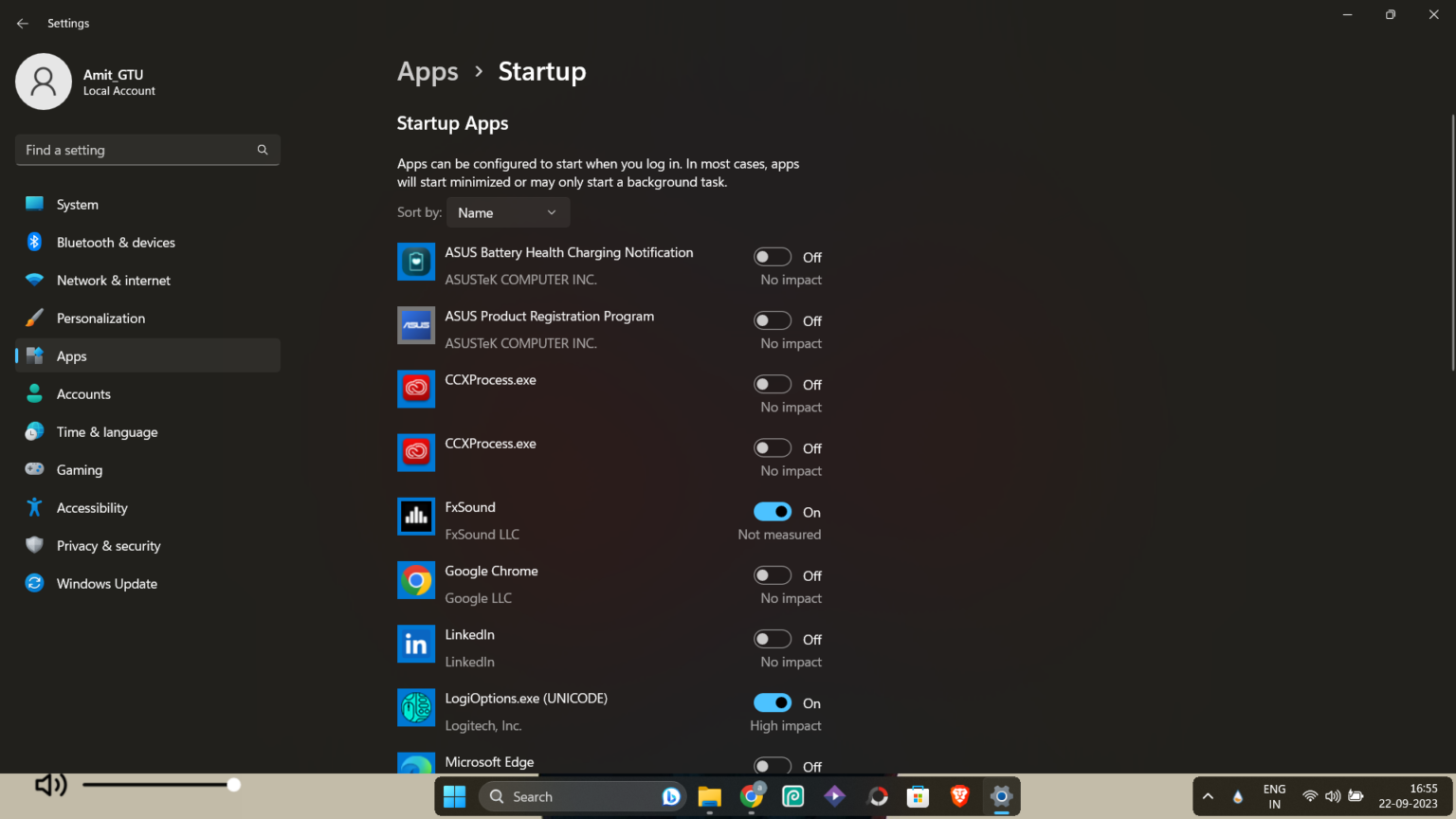The height and width of the screenshot is (819, 1456).
Task: Click the back arrow at top left
Action: point(22,23)
